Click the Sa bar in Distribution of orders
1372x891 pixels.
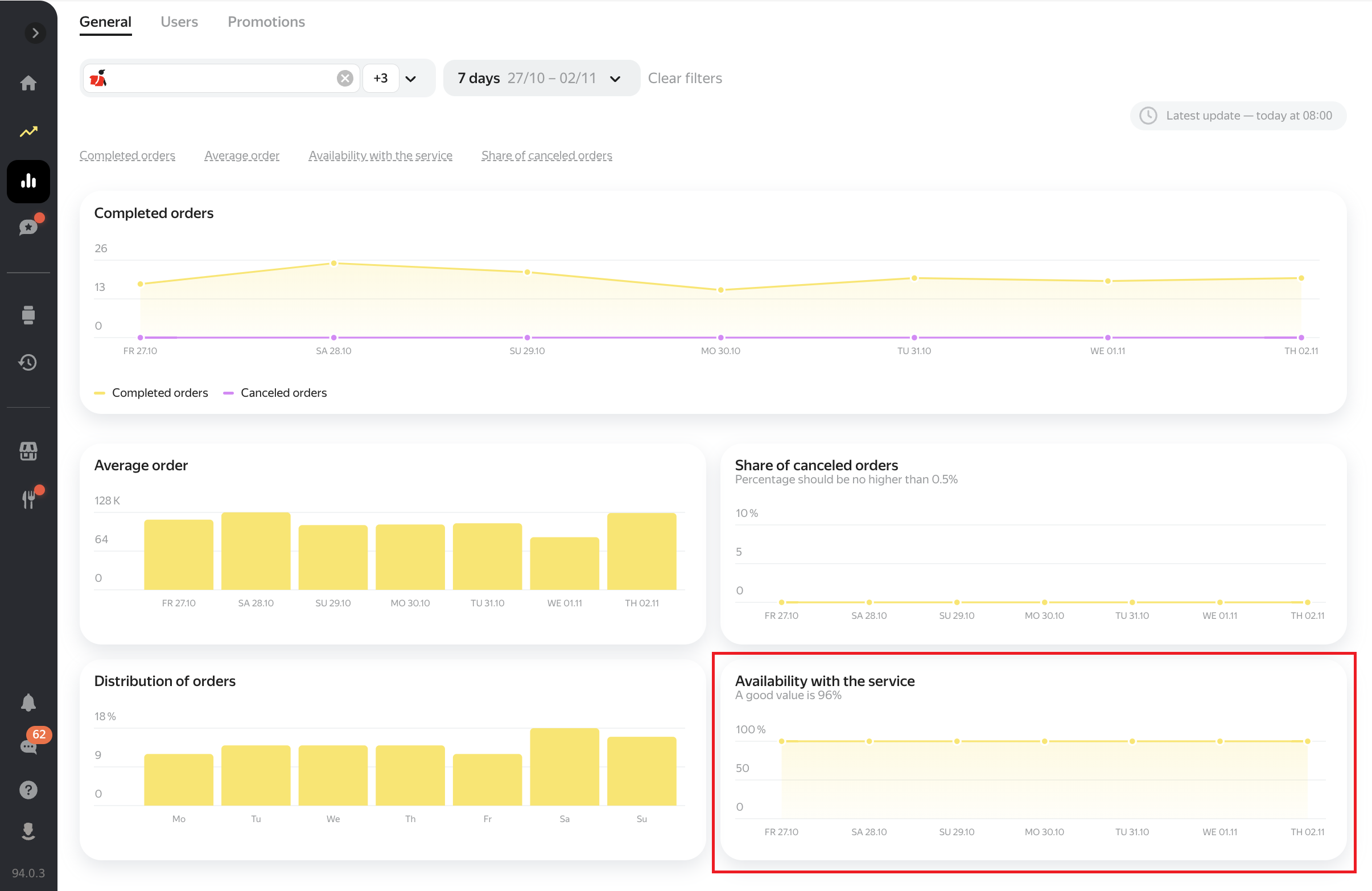565,767
